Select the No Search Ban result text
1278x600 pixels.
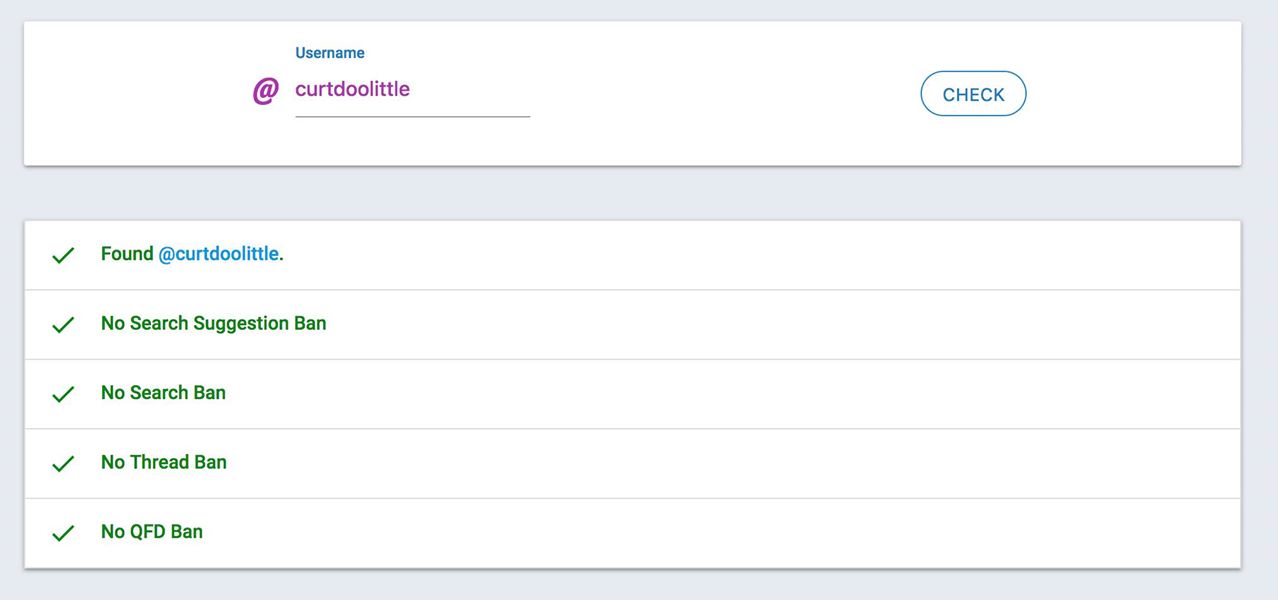pyautogui.click(x=163, y=393)
